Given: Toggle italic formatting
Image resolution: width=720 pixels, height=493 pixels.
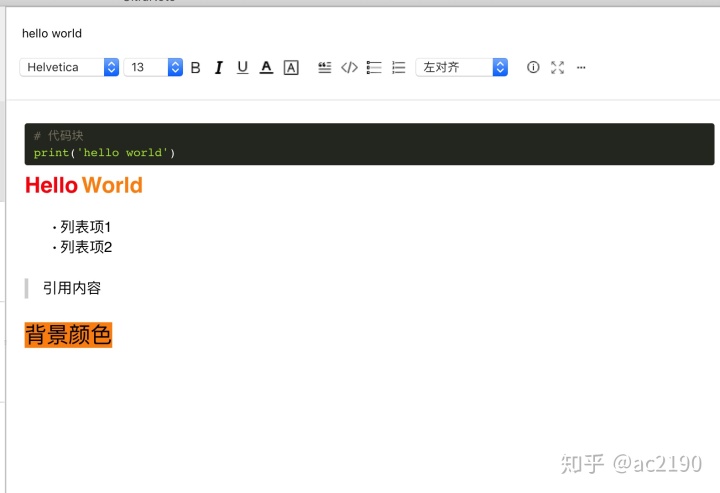Looking at the screenshot, I should point(219,67).
